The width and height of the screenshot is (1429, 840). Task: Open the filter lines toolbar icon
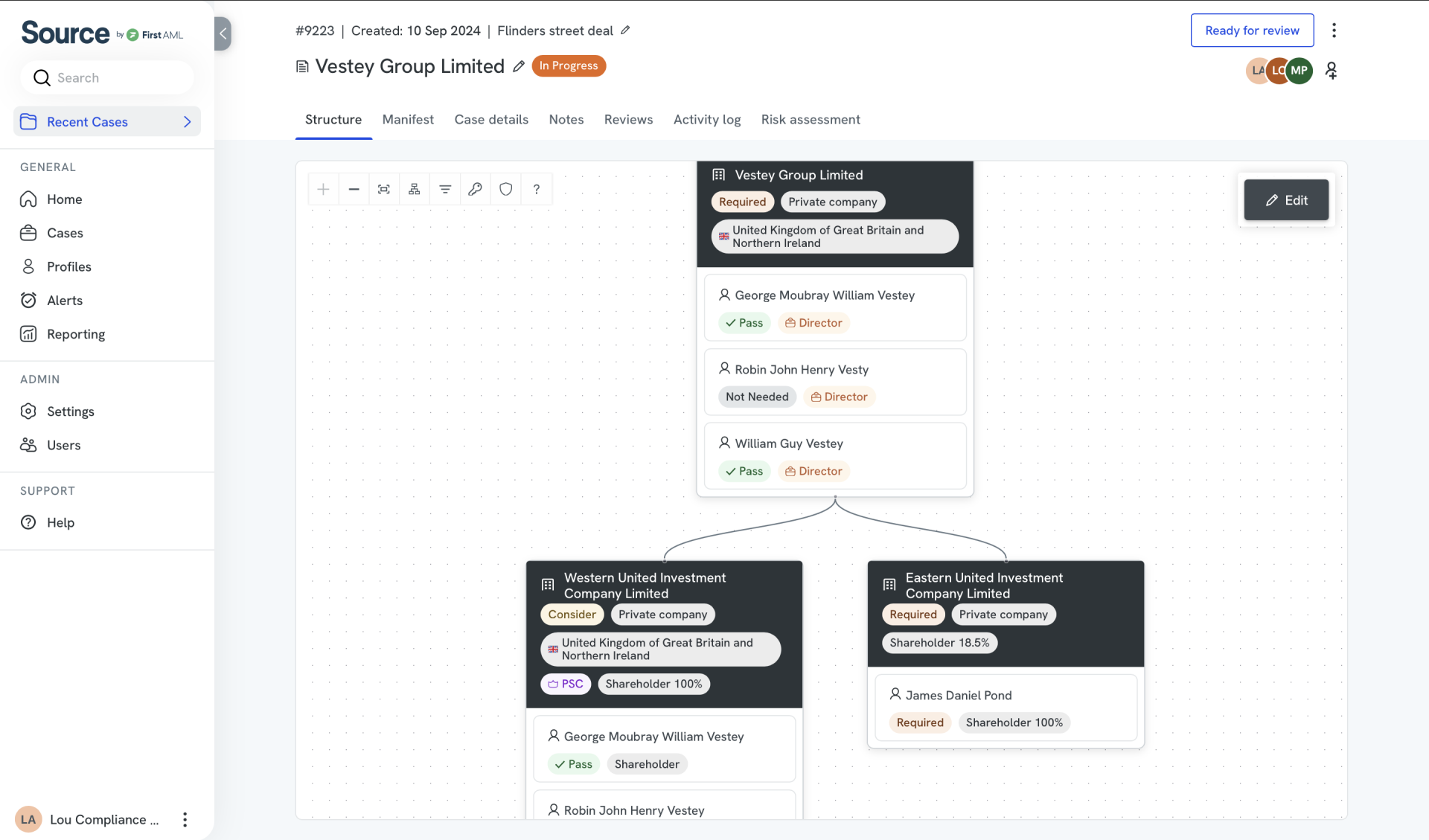click(445, 189)
